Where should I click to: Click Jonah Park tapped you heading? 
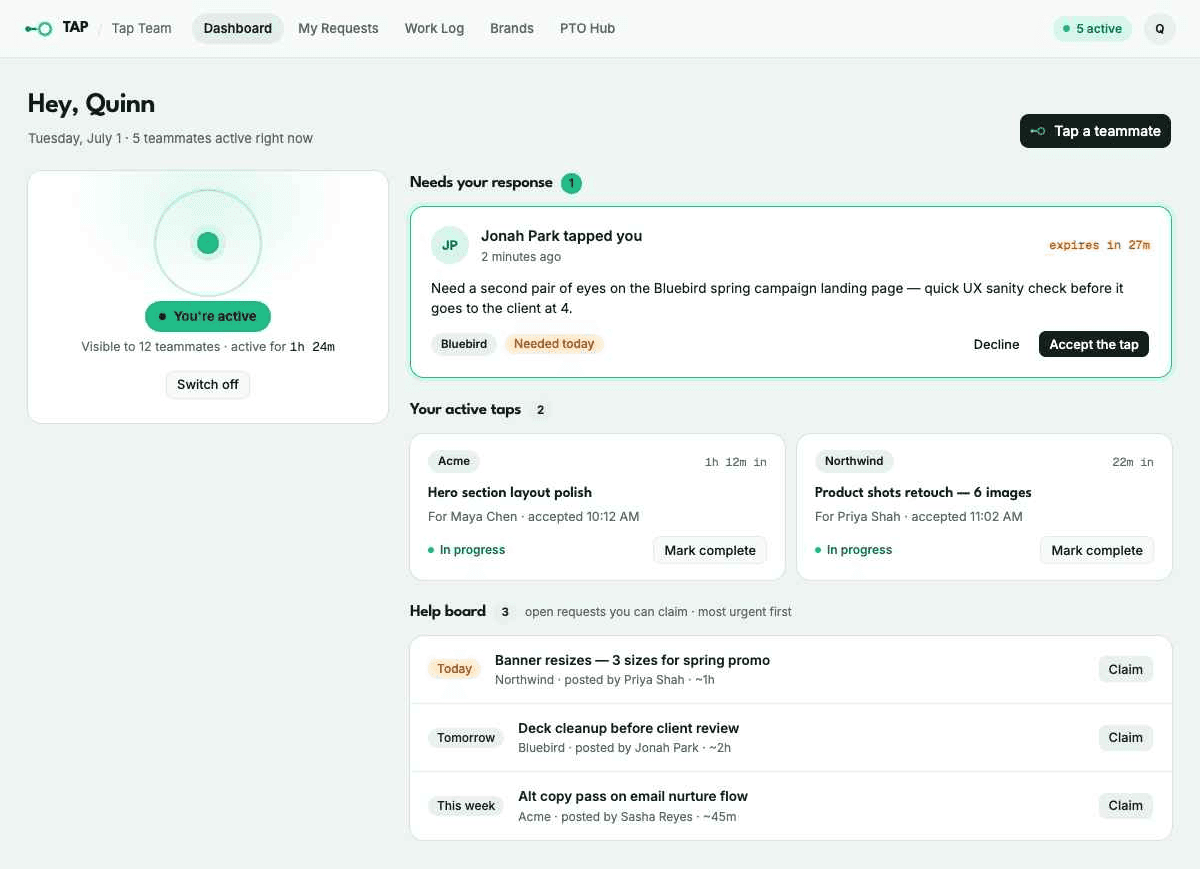(x=561, y=236)
